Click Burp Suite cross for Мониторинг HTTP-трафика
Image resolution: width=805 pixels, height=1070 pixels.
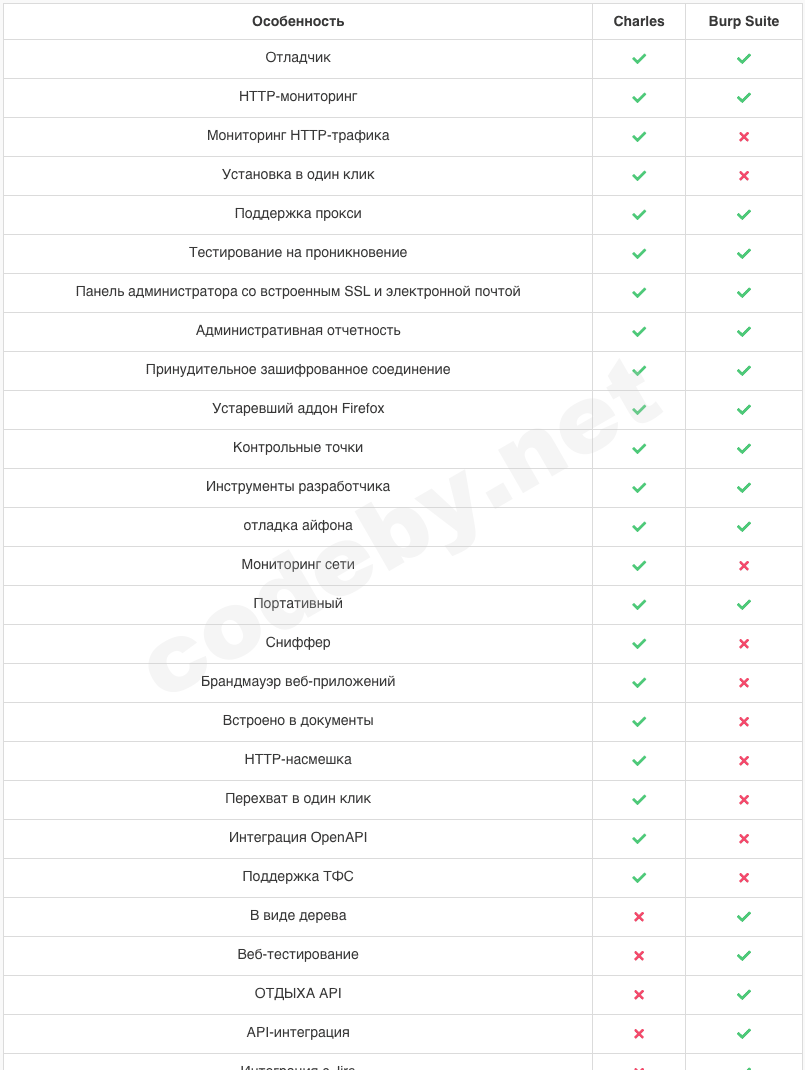pyautogui.click(x=744, y=137)
